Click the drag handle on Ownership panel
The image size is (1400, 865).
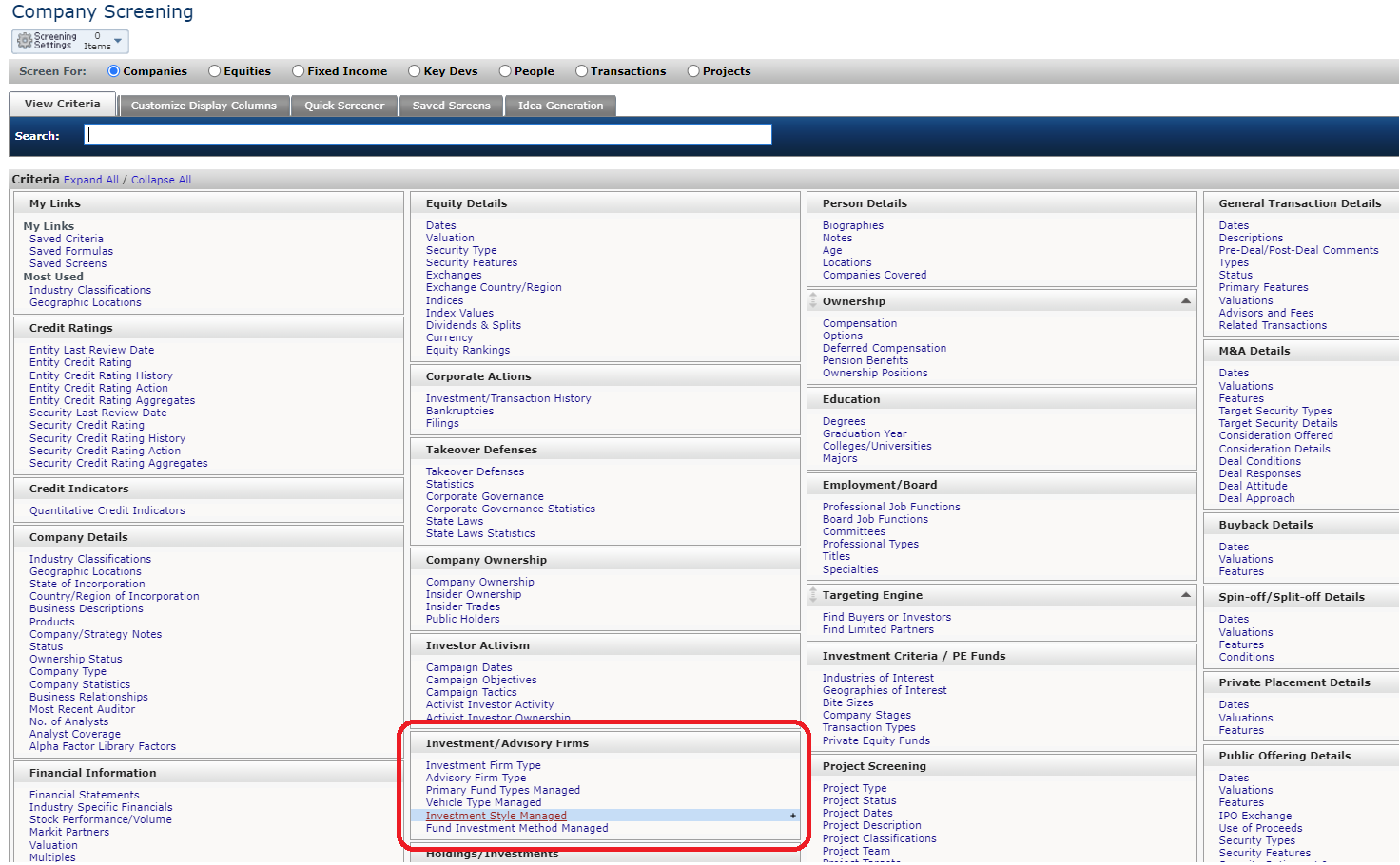[x=813, y=301]
